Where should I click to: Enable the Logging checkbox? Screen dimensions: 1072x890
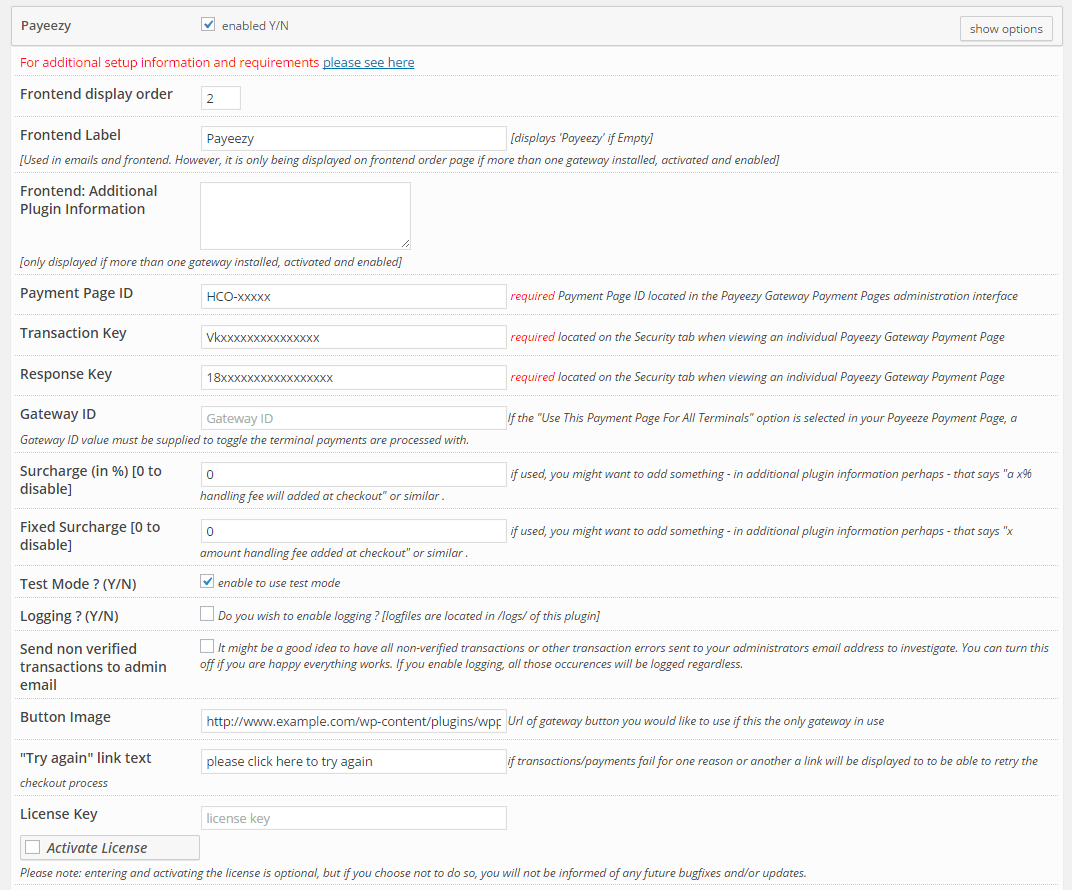tap(207, 614)
